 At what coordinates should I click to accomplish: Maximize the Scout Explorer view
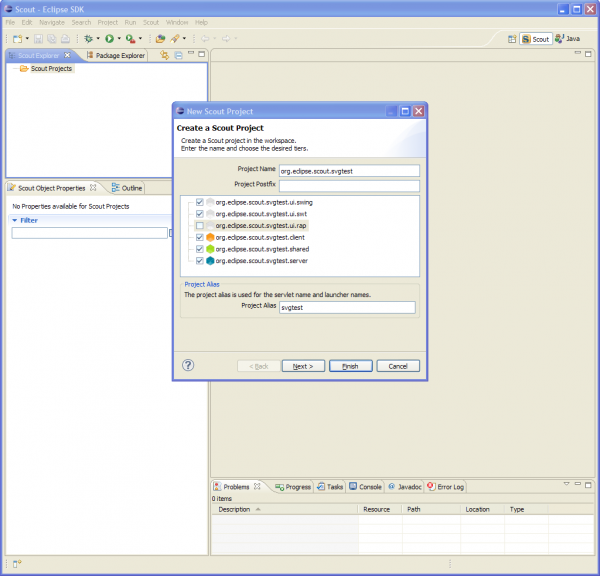202,54
